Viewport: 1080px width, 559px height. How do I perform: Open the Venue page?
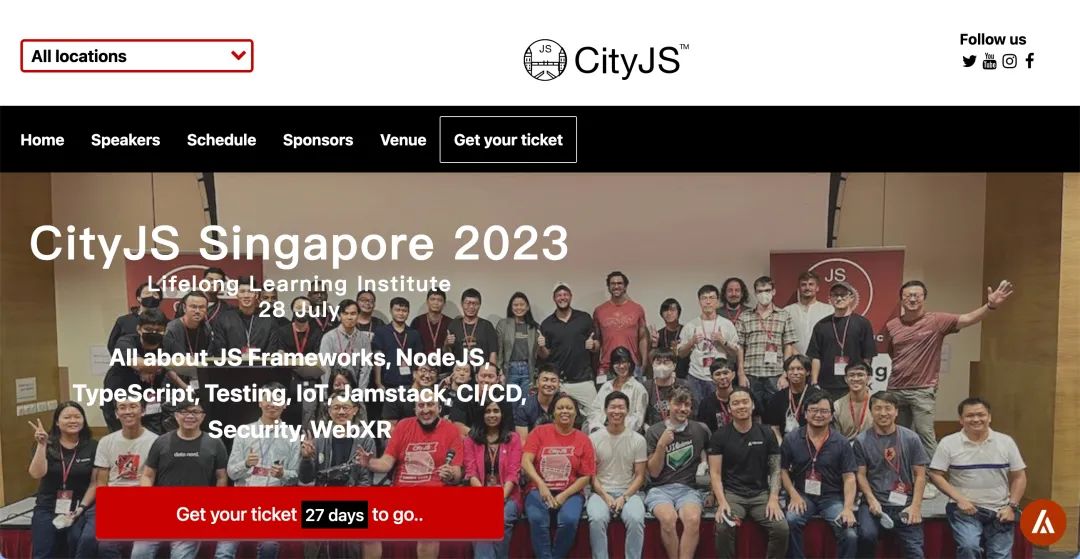click(403, 140)
